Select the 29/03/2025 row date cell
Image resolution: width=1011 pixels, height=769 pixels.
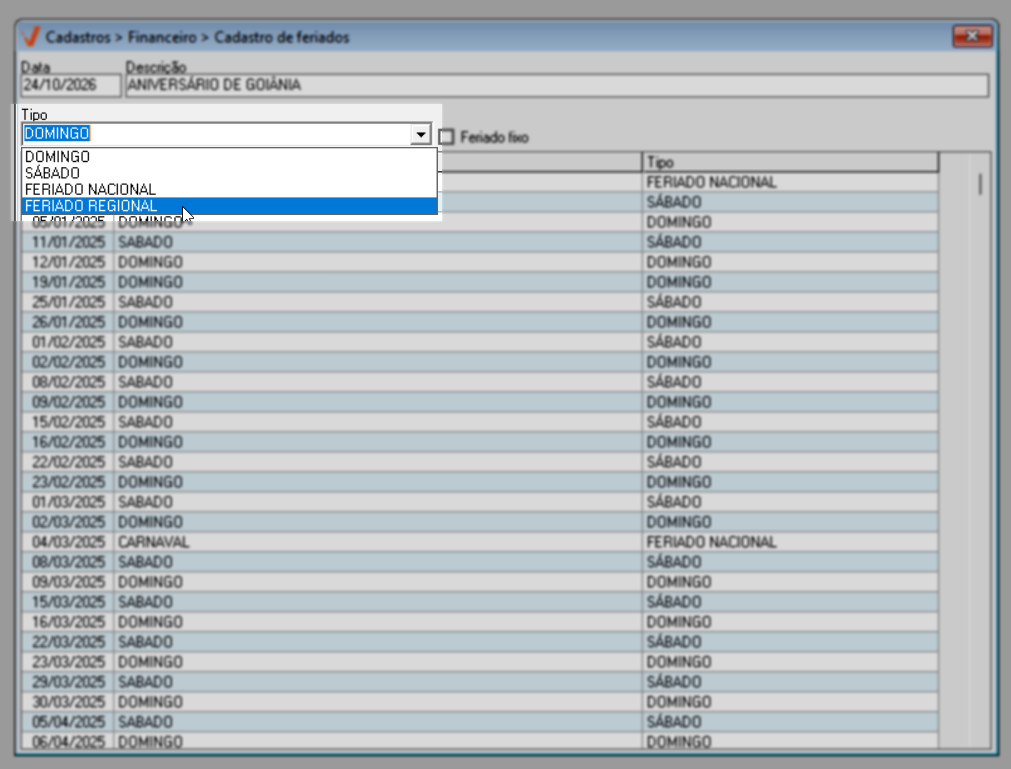click(x=68, y=682)
